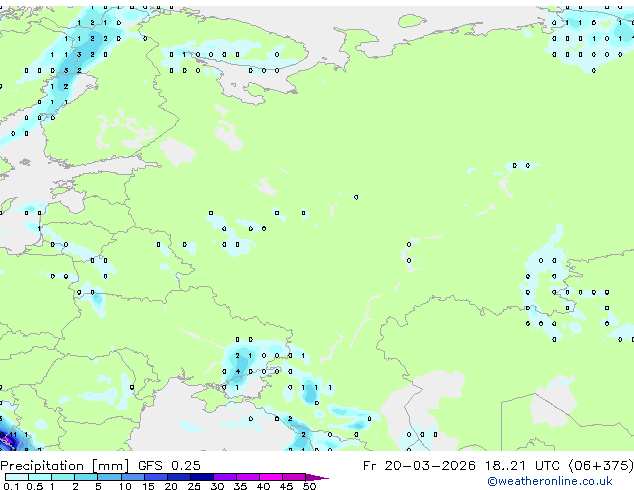Viewport: 634px width, 490px height.
Task: Click the 0.1–0.5 mm legend swatch
Action: 17,477
